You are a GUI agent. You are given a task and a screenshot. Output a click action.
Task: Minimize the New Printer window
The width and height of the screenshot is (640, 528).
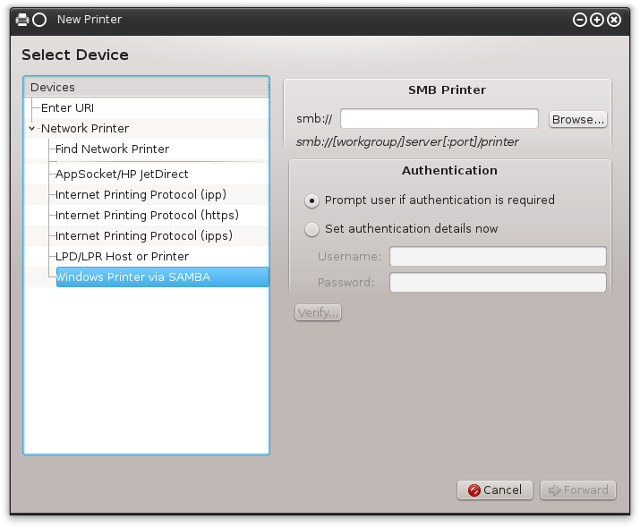click(x=580, y=20)
